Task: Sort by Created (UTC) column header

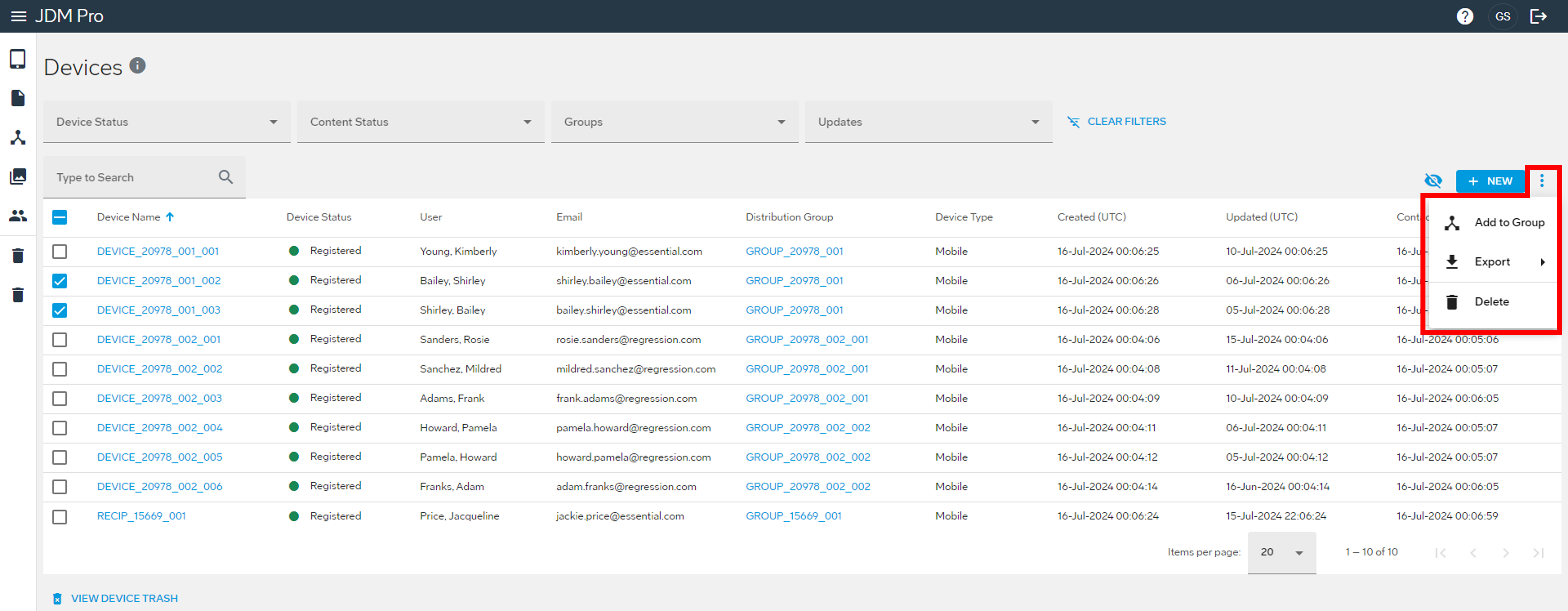Action: (x=1092, y=217)
